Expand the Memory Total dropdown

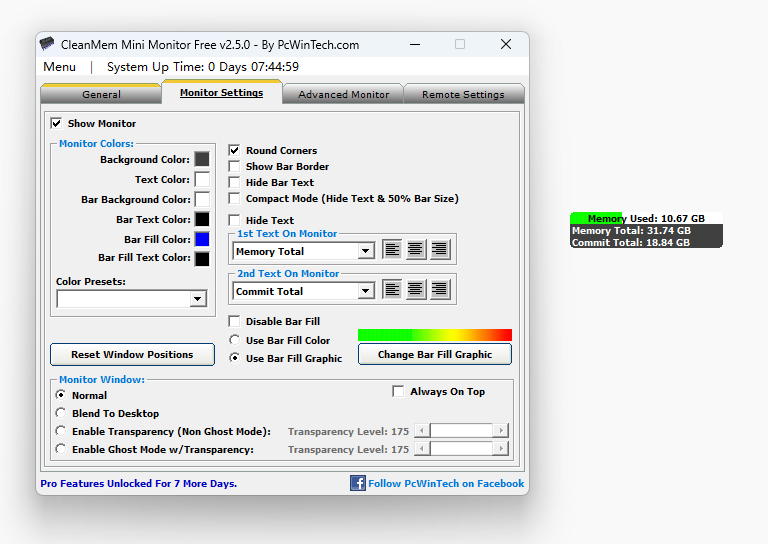click(x=365, y=252)
